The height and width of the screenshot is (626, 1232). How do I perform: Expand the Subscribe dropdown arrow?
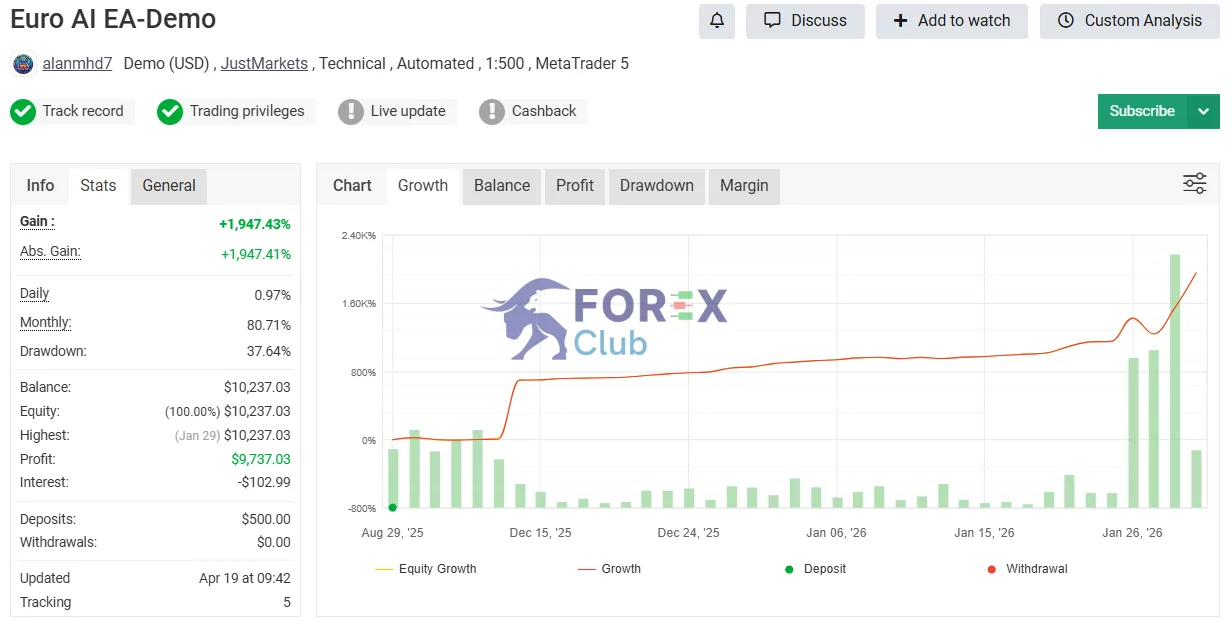click(1203, 111)
